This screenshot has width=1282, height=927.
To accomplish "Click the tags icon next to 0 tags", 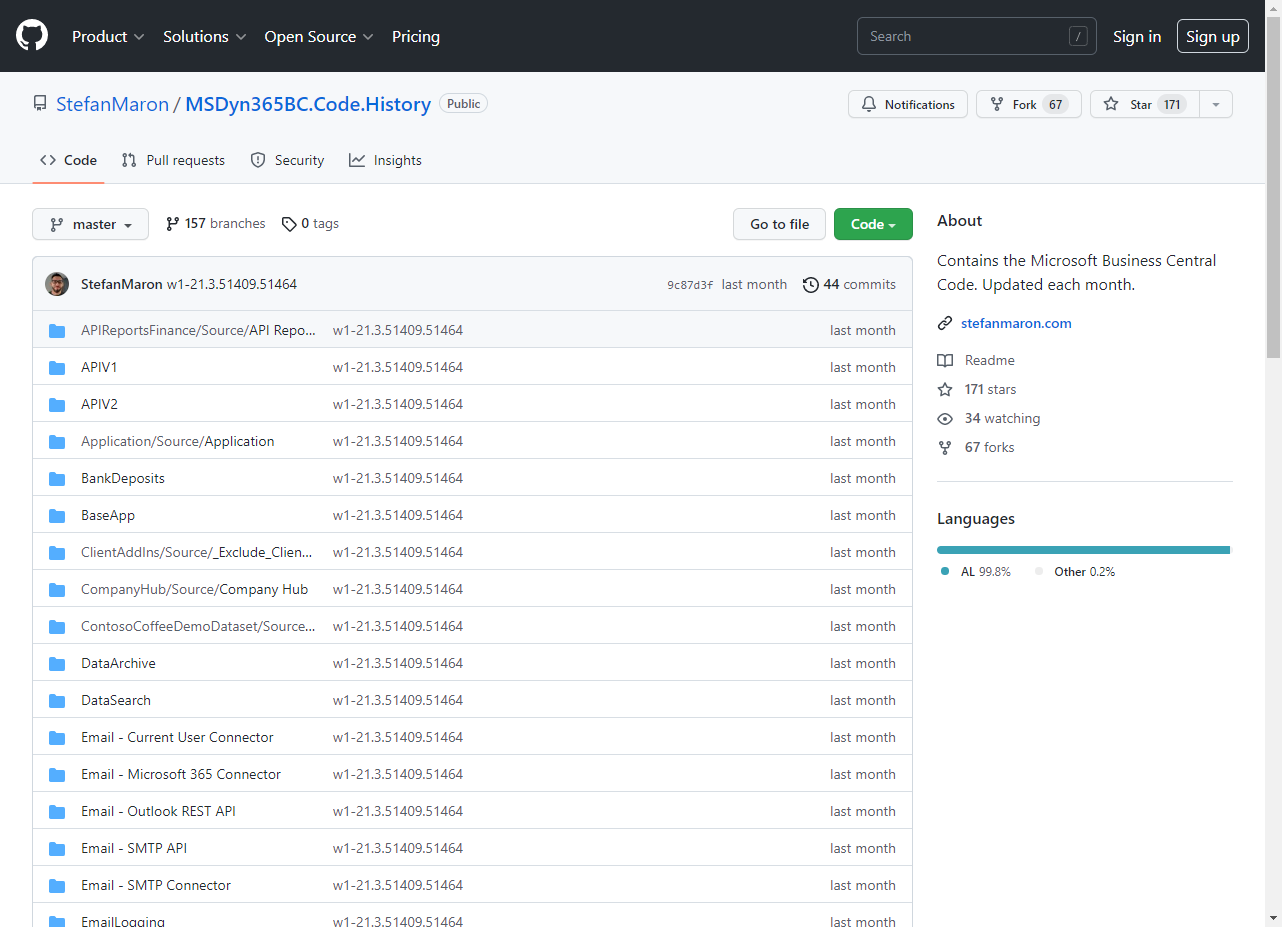I will pos(289,223).
